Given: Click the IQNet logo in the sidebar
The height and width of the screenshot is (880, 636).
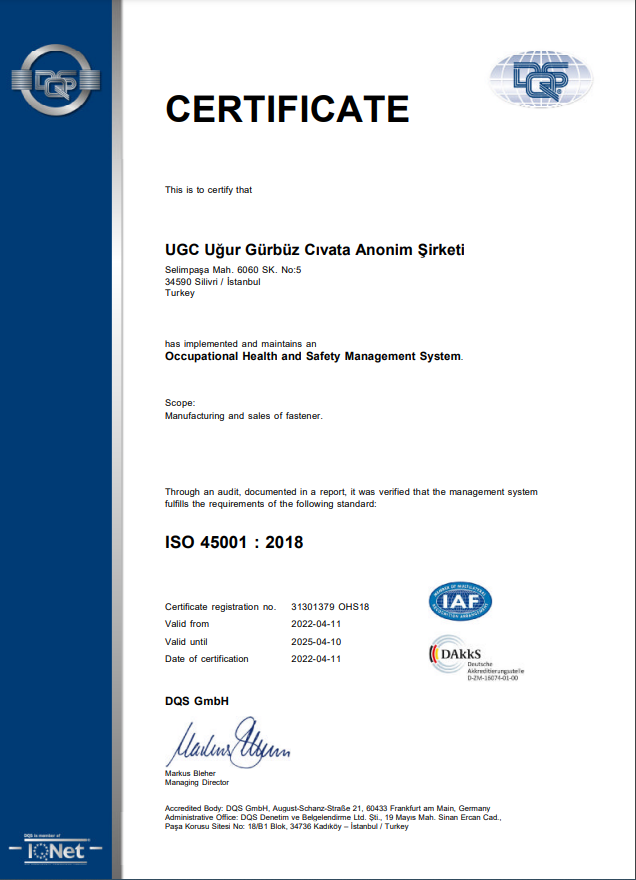Looking at the screenshot, I should click(x=55, y=850).
